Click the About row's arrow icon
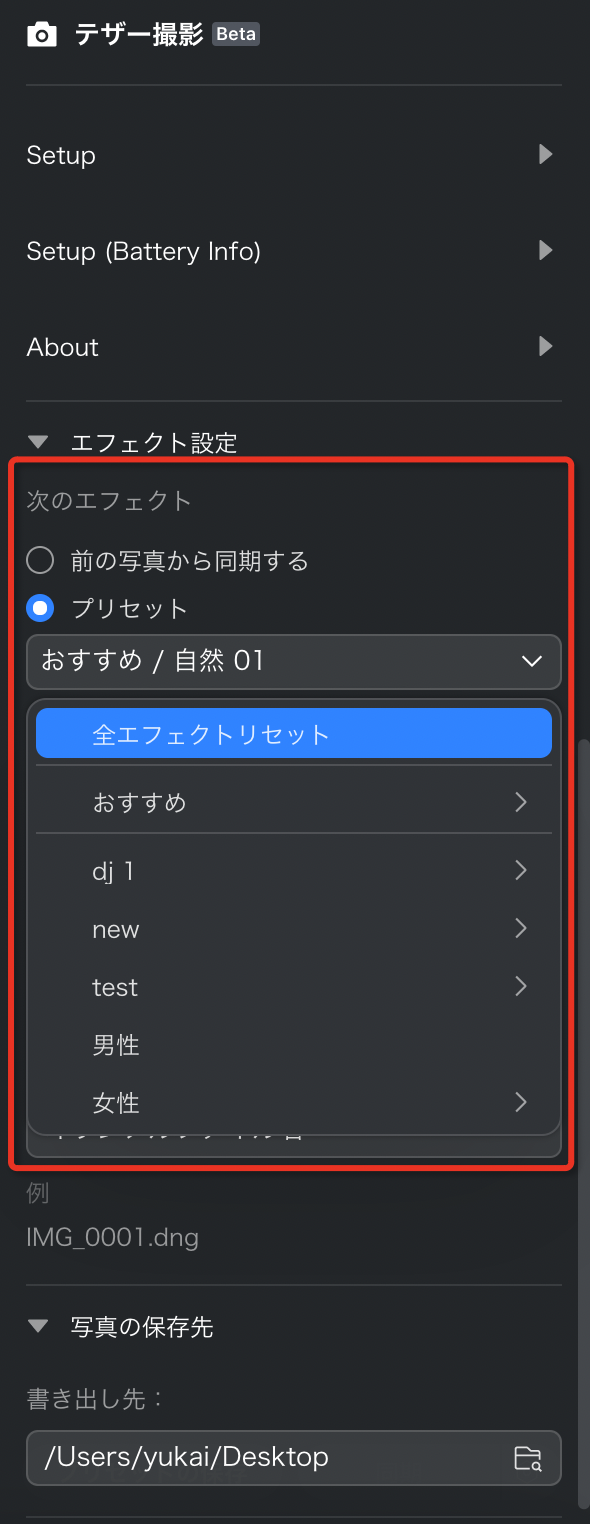Viewport: 590px width, 1524px height. tap(545, 346)
